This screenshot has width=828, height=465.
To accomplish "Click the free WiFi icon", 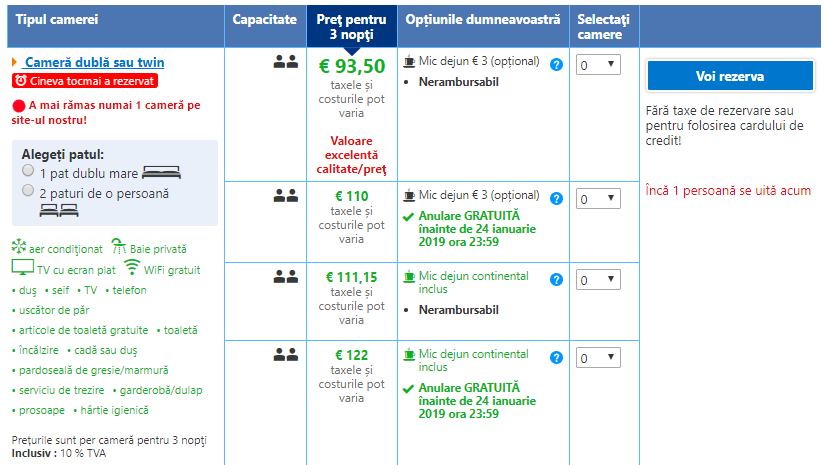I will pyautogui.click(x=132, y=268).
